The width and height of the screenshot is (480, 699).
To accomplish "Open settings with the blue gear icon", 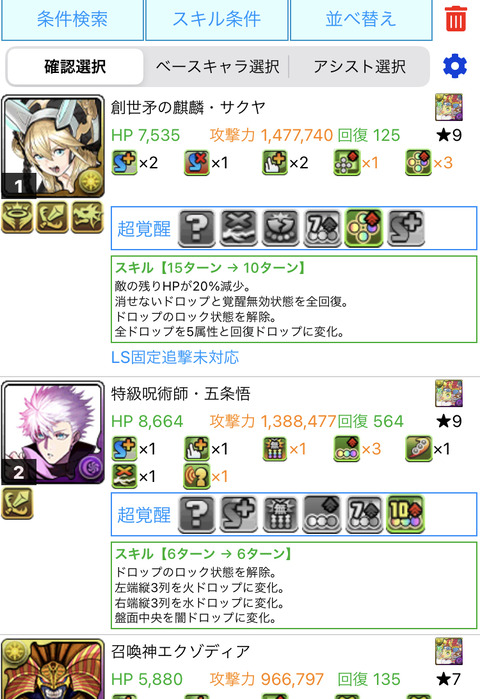I will (x=455, y=66).
